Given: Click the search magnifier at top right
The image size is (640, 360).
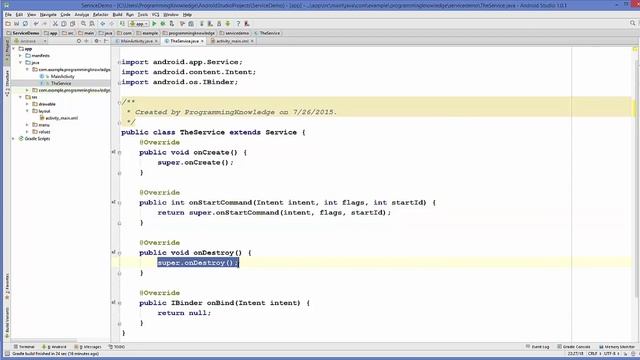Looking at the screenshot, I should click(633, 24).
